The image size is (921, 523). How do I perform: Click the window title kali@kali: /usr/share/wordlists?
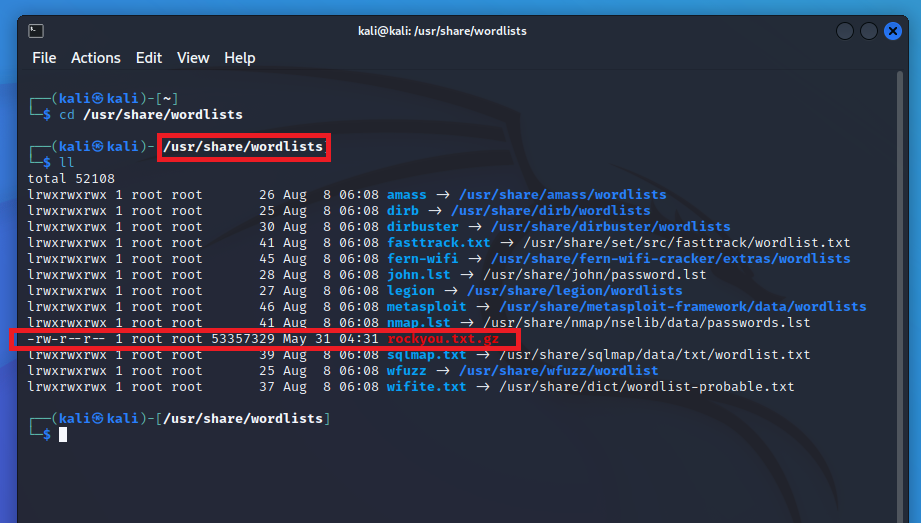[442, 31]
